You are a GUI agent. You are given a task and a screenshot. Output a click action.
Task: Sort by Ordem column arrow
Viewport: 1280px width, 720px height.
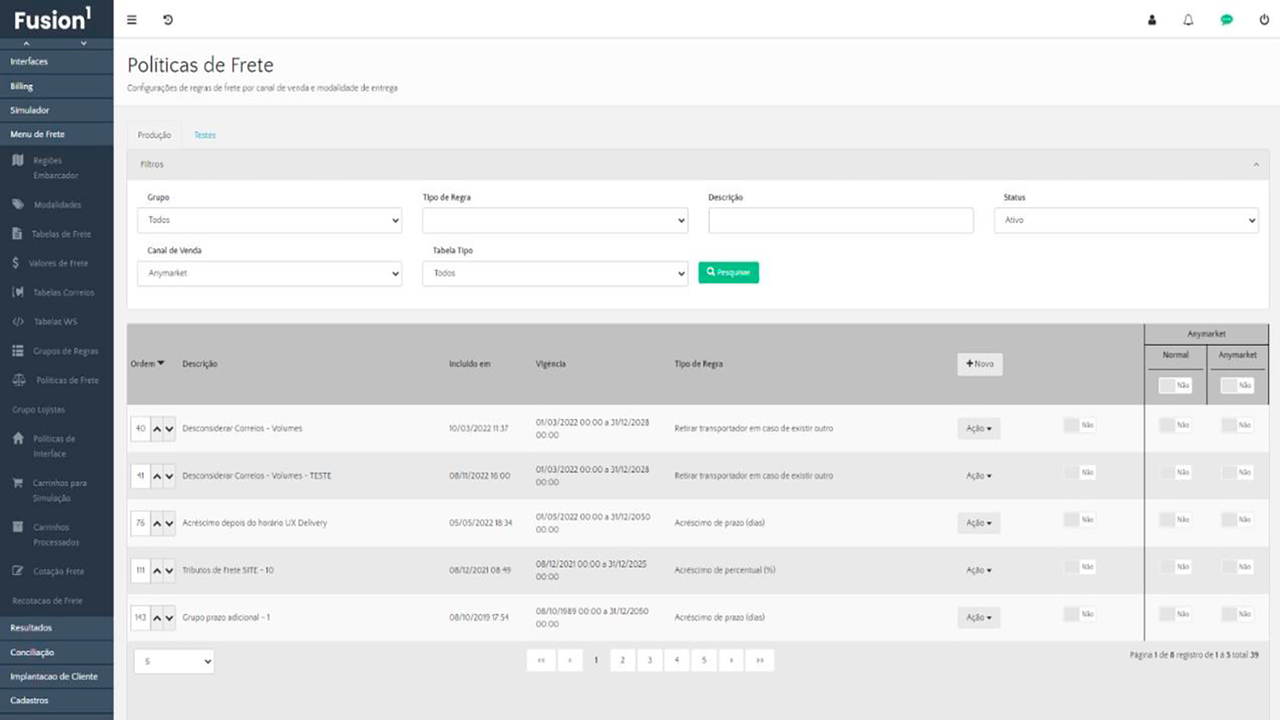point(161,363)
